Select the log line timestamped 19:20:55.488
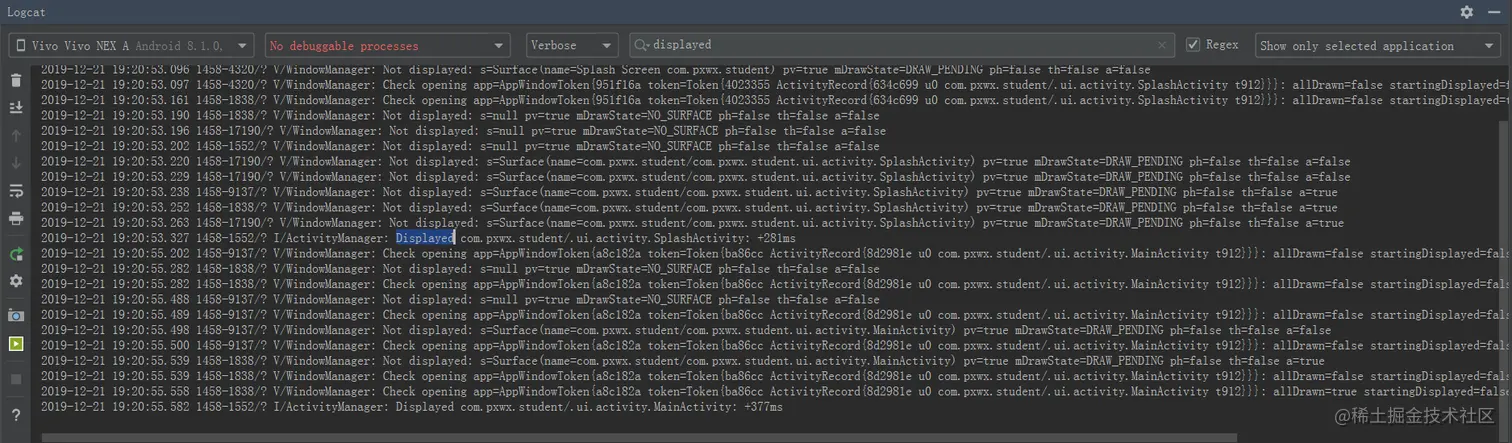The height and width of the screenshot is (443, 1512). [460, 300]
